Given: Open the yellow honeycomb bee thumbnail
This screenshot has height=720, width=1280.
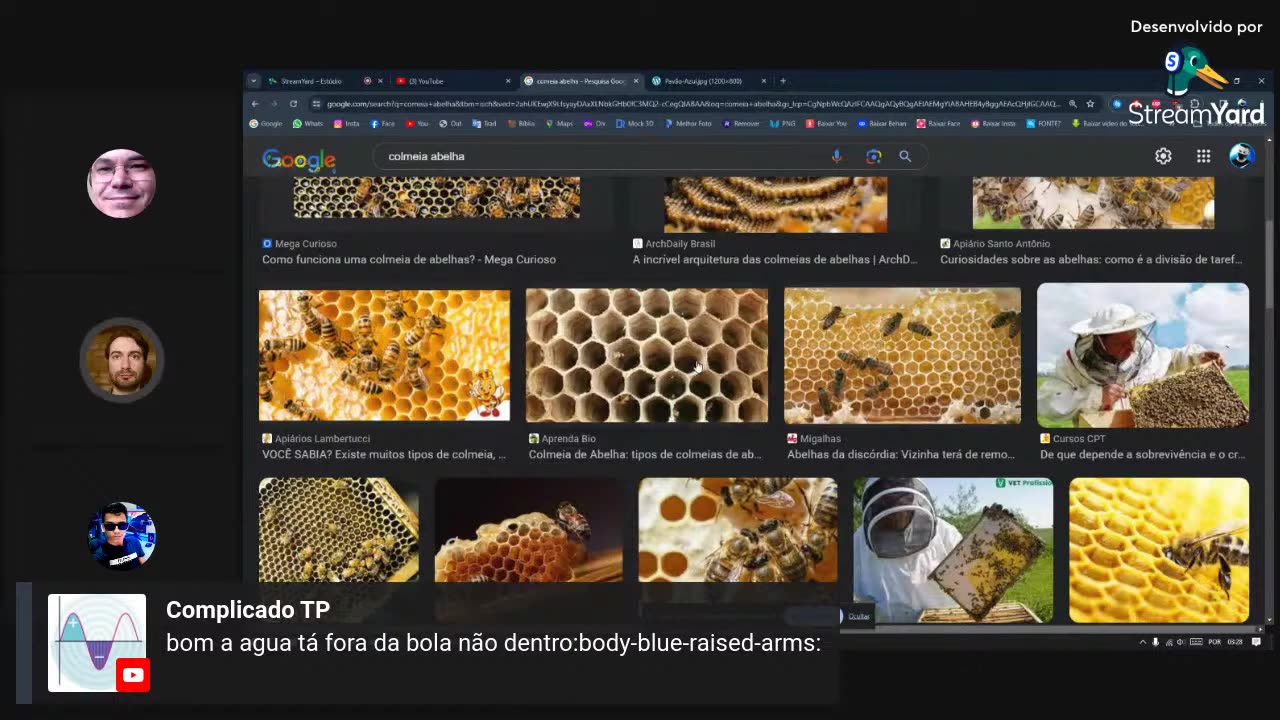Looking at the screenshot, I should [x=1159, y=550].
